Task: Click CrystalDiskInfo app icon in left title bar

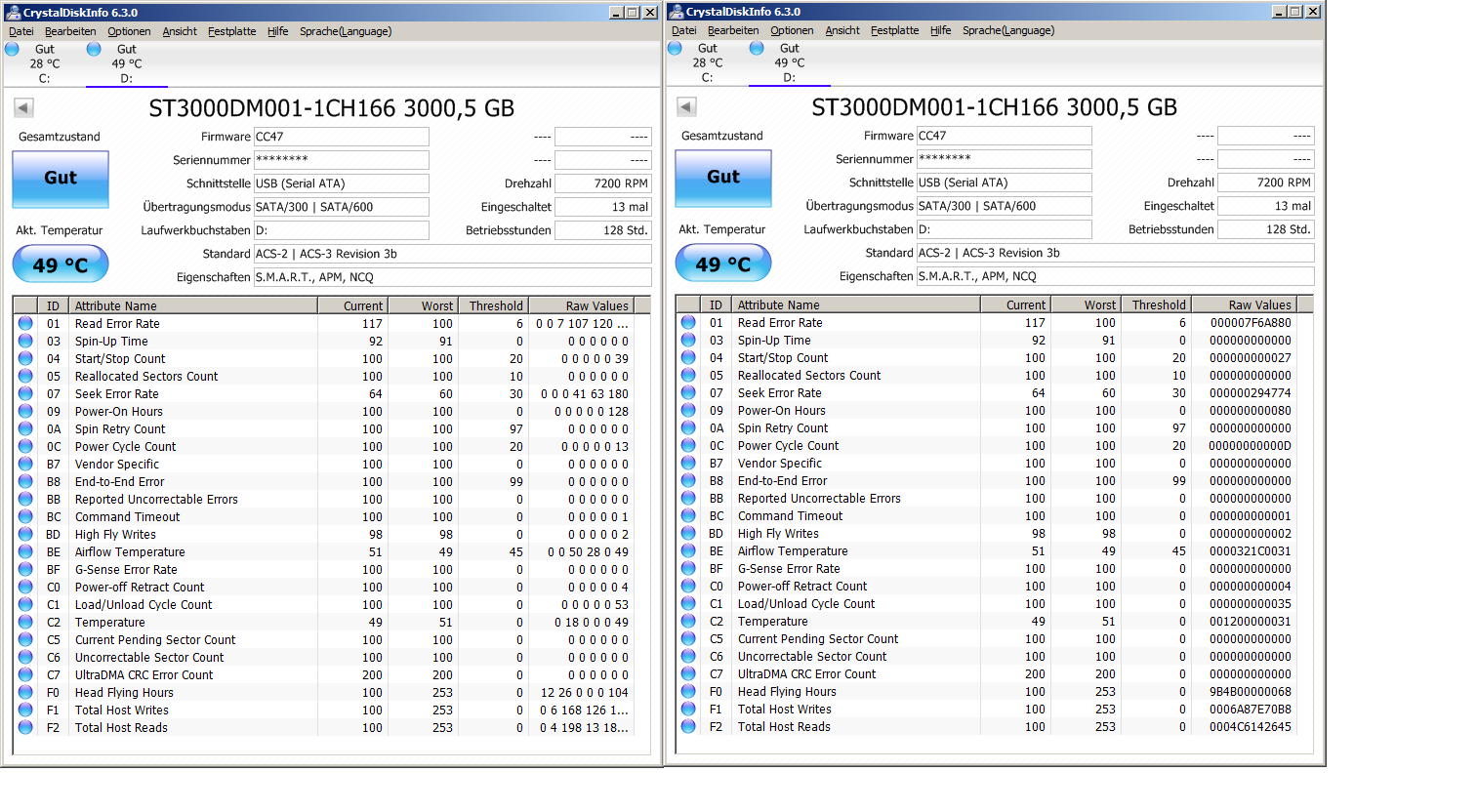Action: coord(13,13)
